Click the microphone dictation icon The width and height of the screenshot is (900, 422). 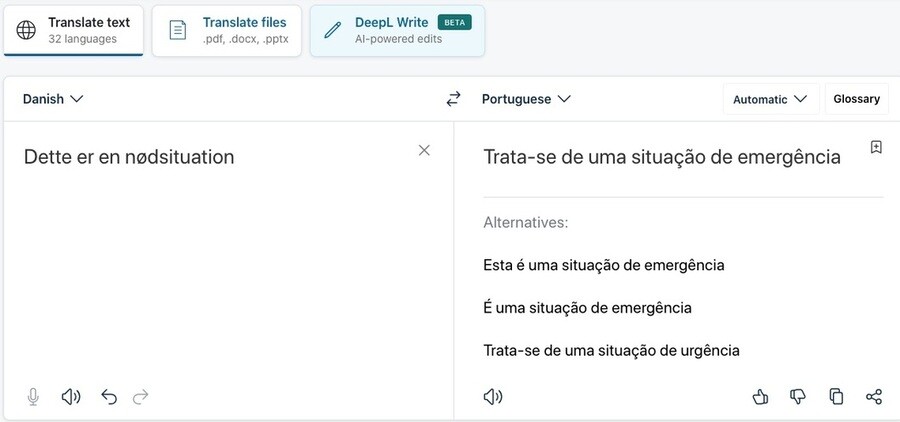(33, 397)
